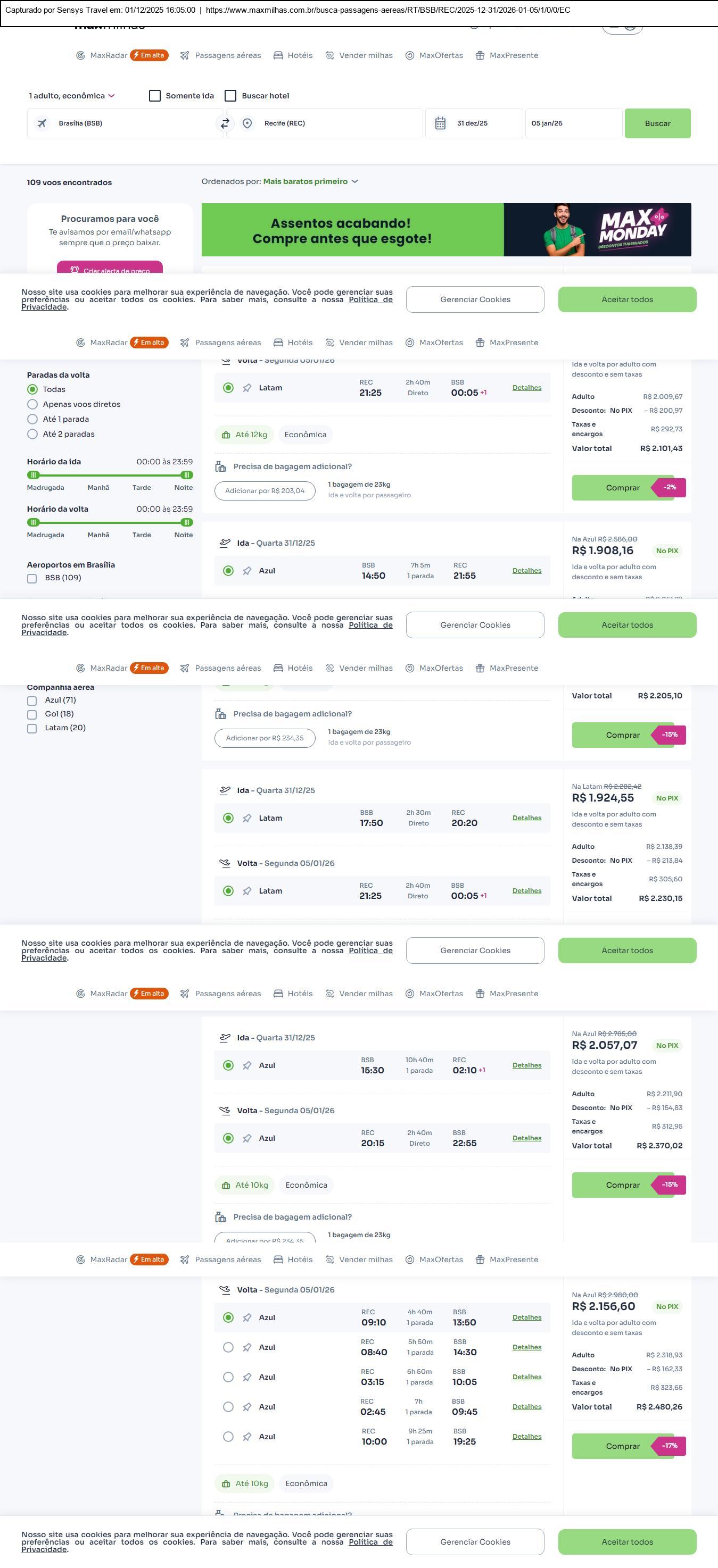Click the swap origin and destination arrows

click(x=225, y=123)
